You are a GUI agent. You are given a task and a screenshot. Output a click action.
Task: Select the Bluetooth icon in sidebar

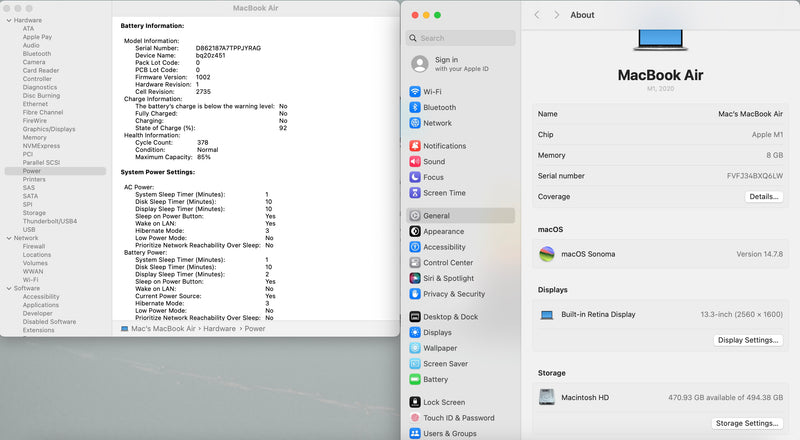click(x=415, y=107)
